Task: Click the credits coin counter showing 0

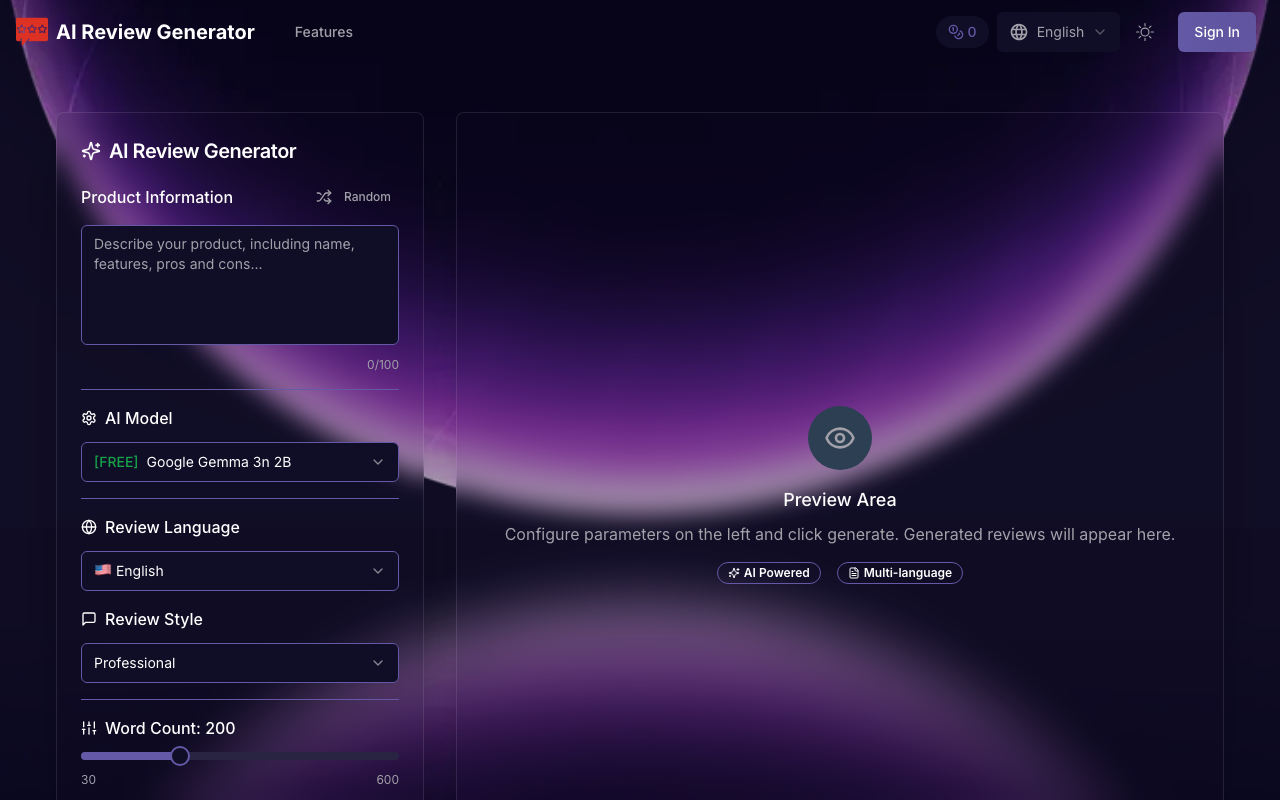Action: 962,32
